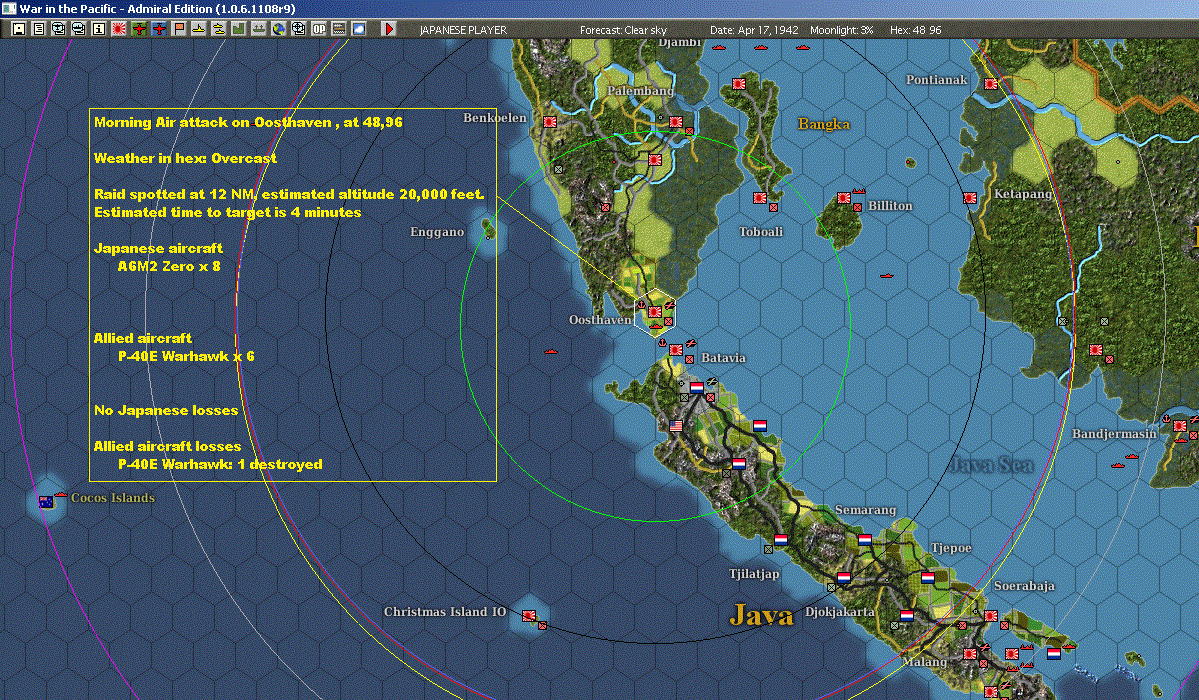The height and width of the screenshot is (700, 1199).
Task: Click the single yellow ship toolbar icon
Action: tap(199, 29)
